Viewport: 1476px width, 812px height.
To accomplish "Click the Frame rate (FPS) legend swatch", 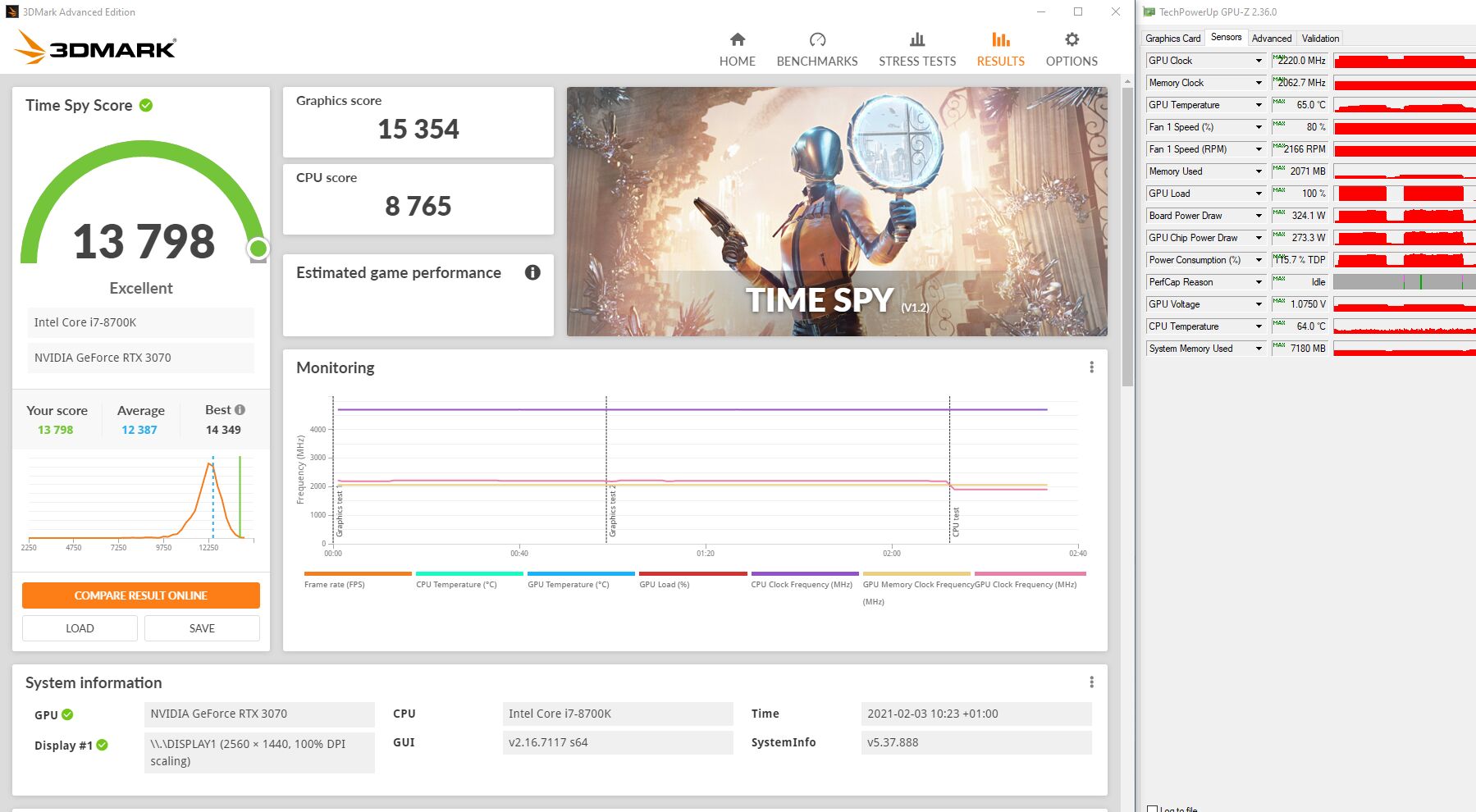I will [358, 573].
